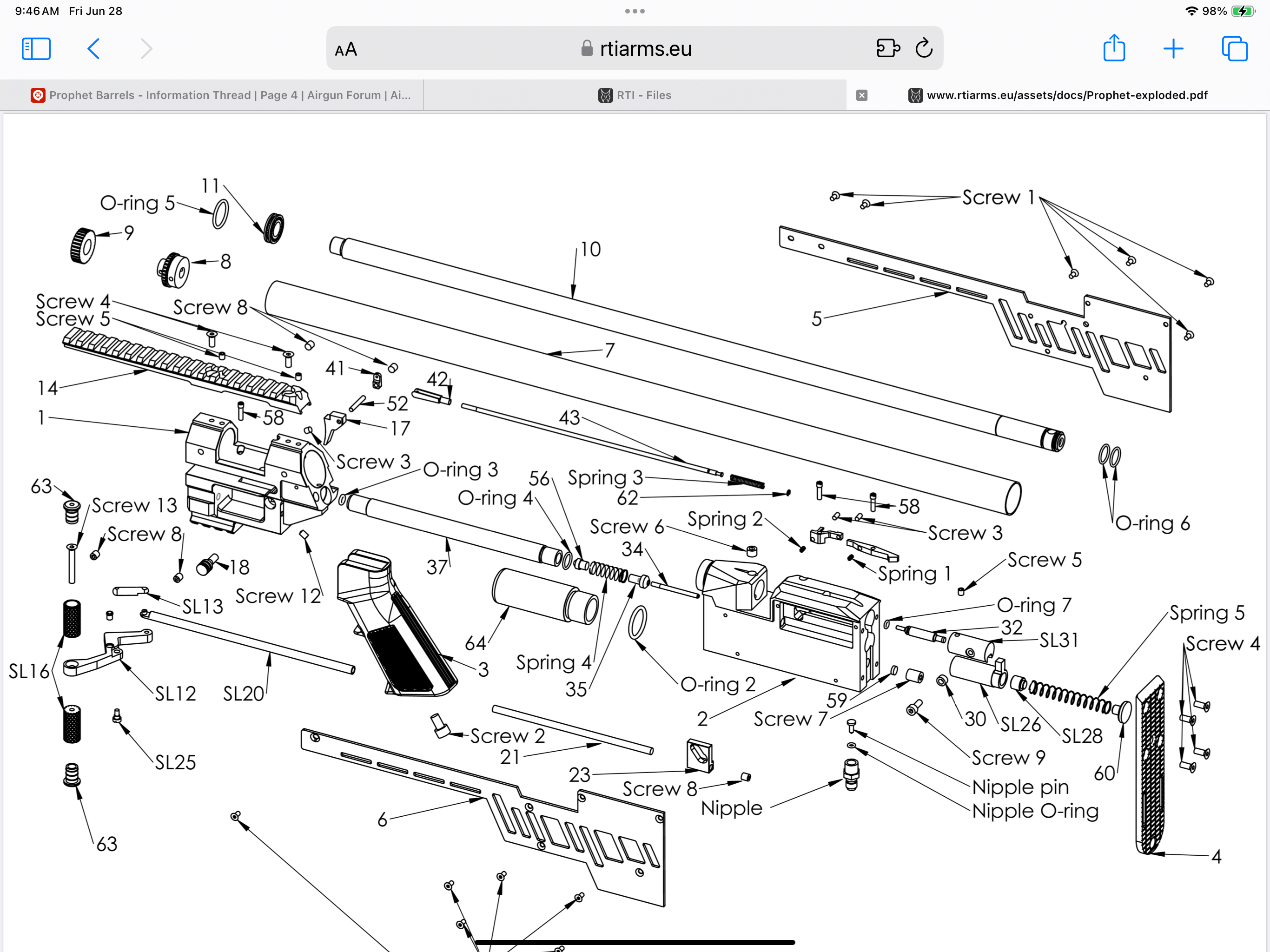Viewport: 1270px width, 952px height.
Task: Open the multitasking three-dot menu
Action: (x=635, y=11)
